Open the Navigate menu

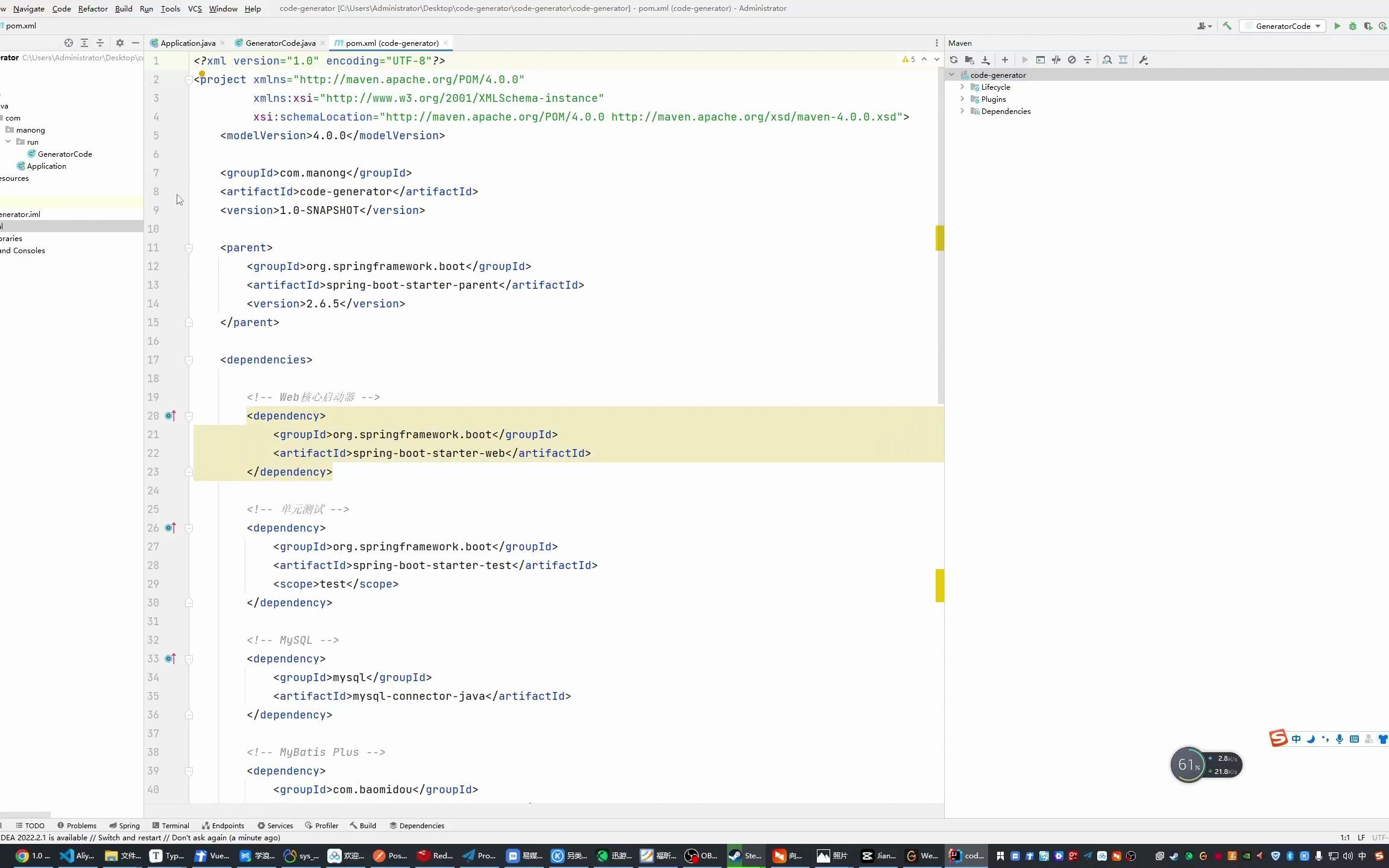(x=29, y=8)
